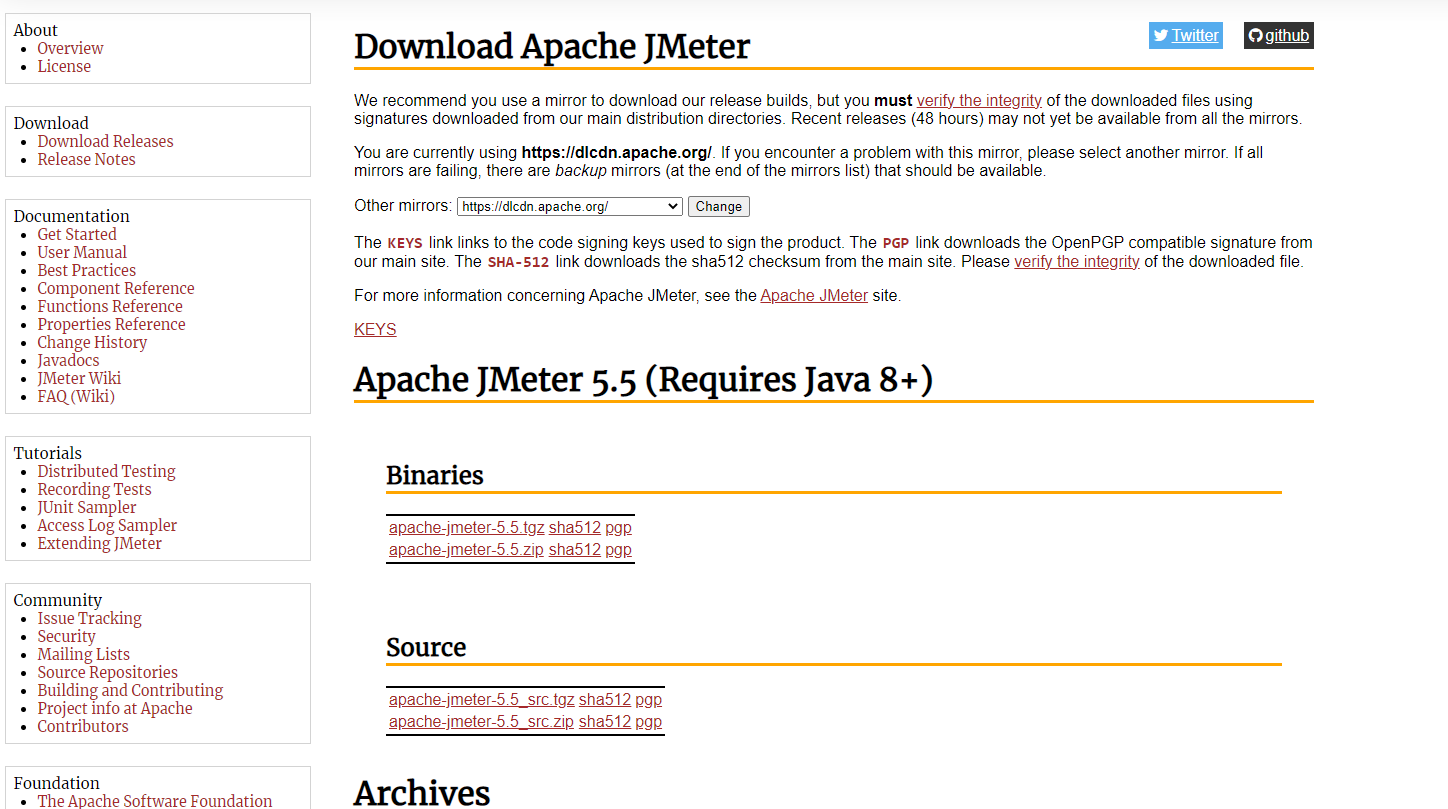Screen dimensions: 1448x809
Task: Open Extending JMeter tutorial
Action: coord(99,543)
